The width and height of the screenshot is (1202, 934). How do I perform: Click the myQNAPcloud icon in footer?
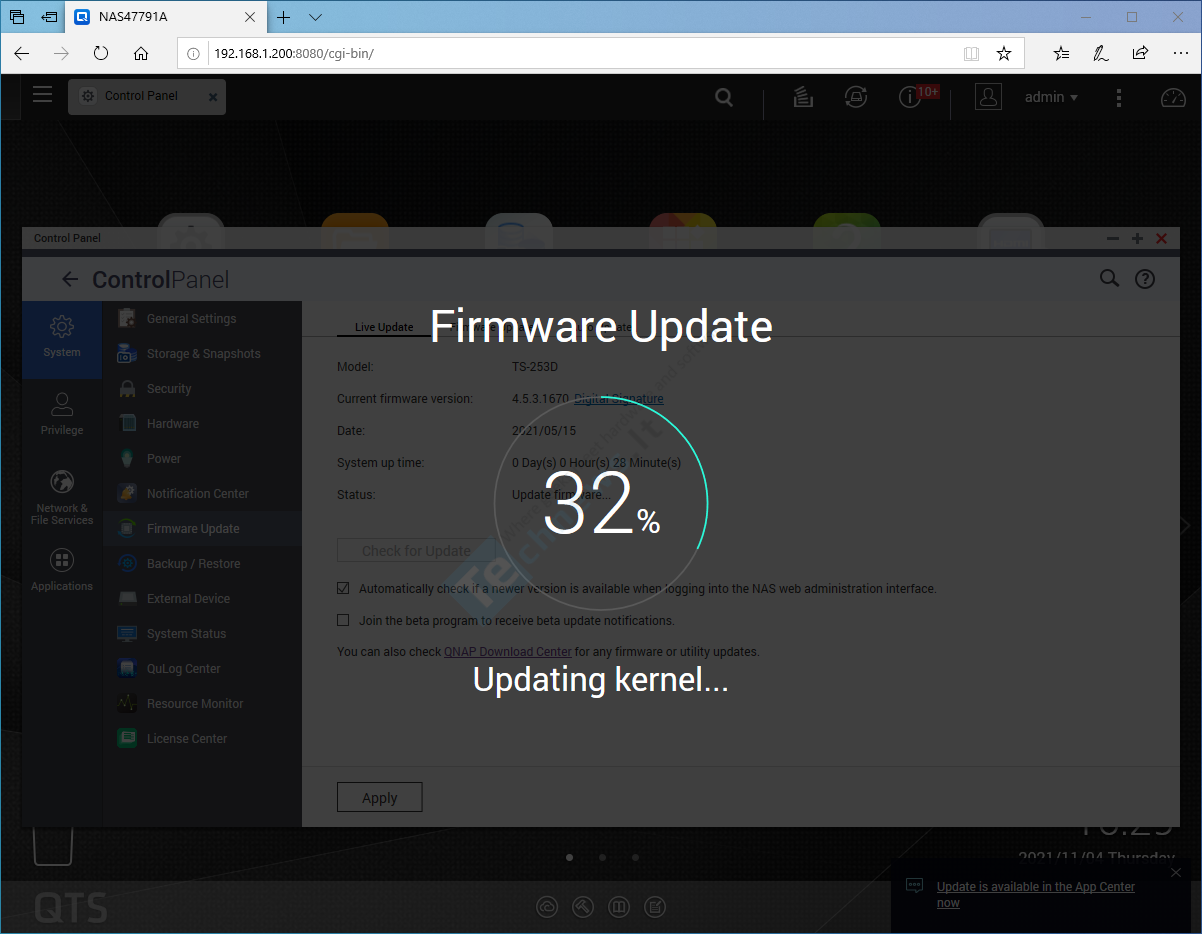pyautogui.click(x=547, y=907)
